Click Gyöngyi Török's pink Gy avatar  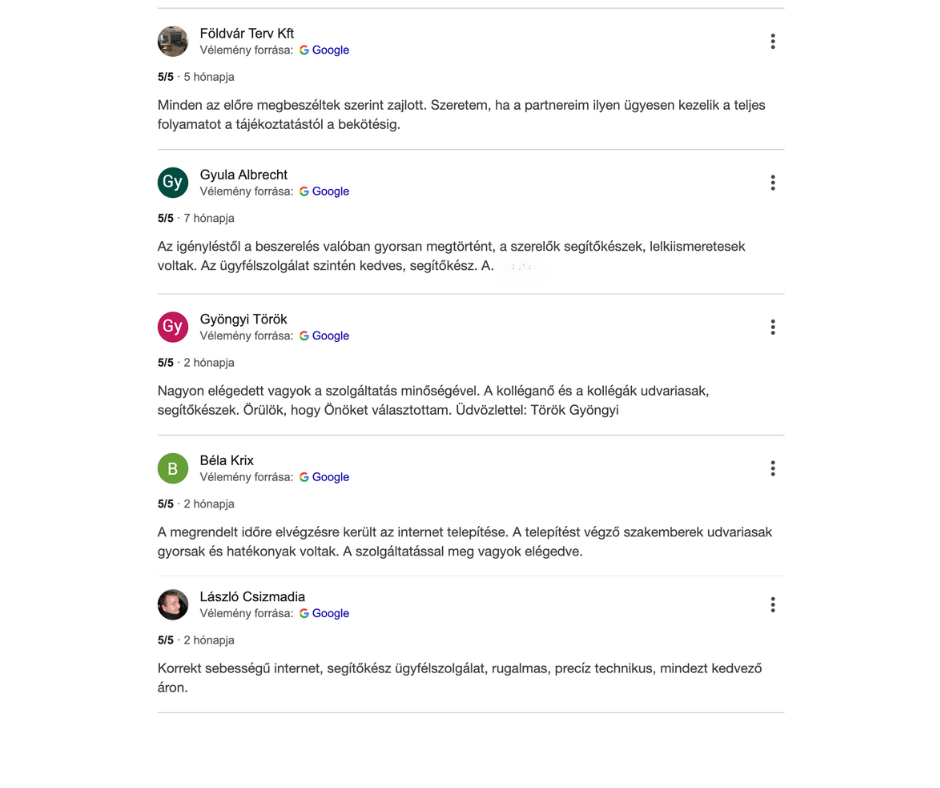pyautogui.click(x=173, y=327)
